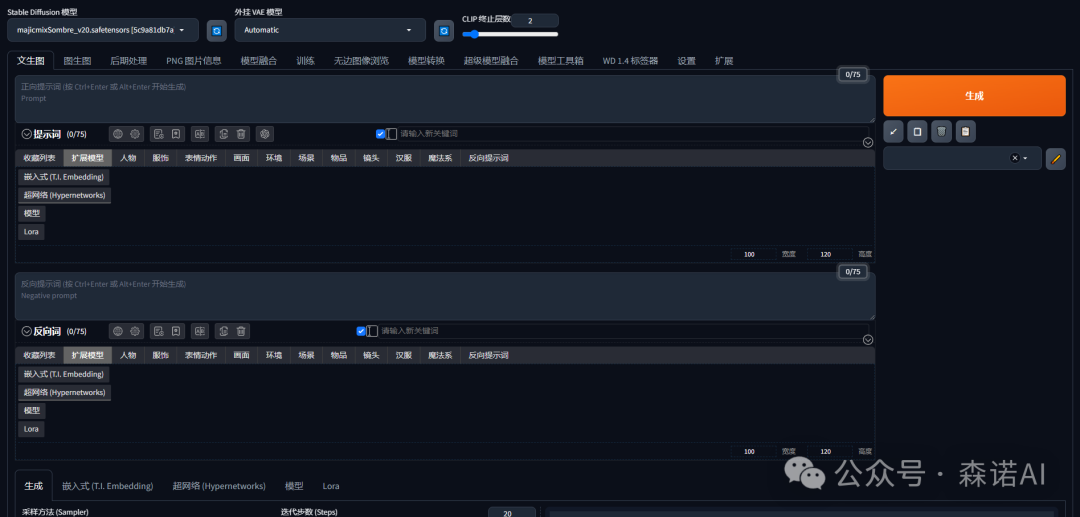Switch to the 后期处理 tab
The image size is (1080, 517).
coord(129,61)
